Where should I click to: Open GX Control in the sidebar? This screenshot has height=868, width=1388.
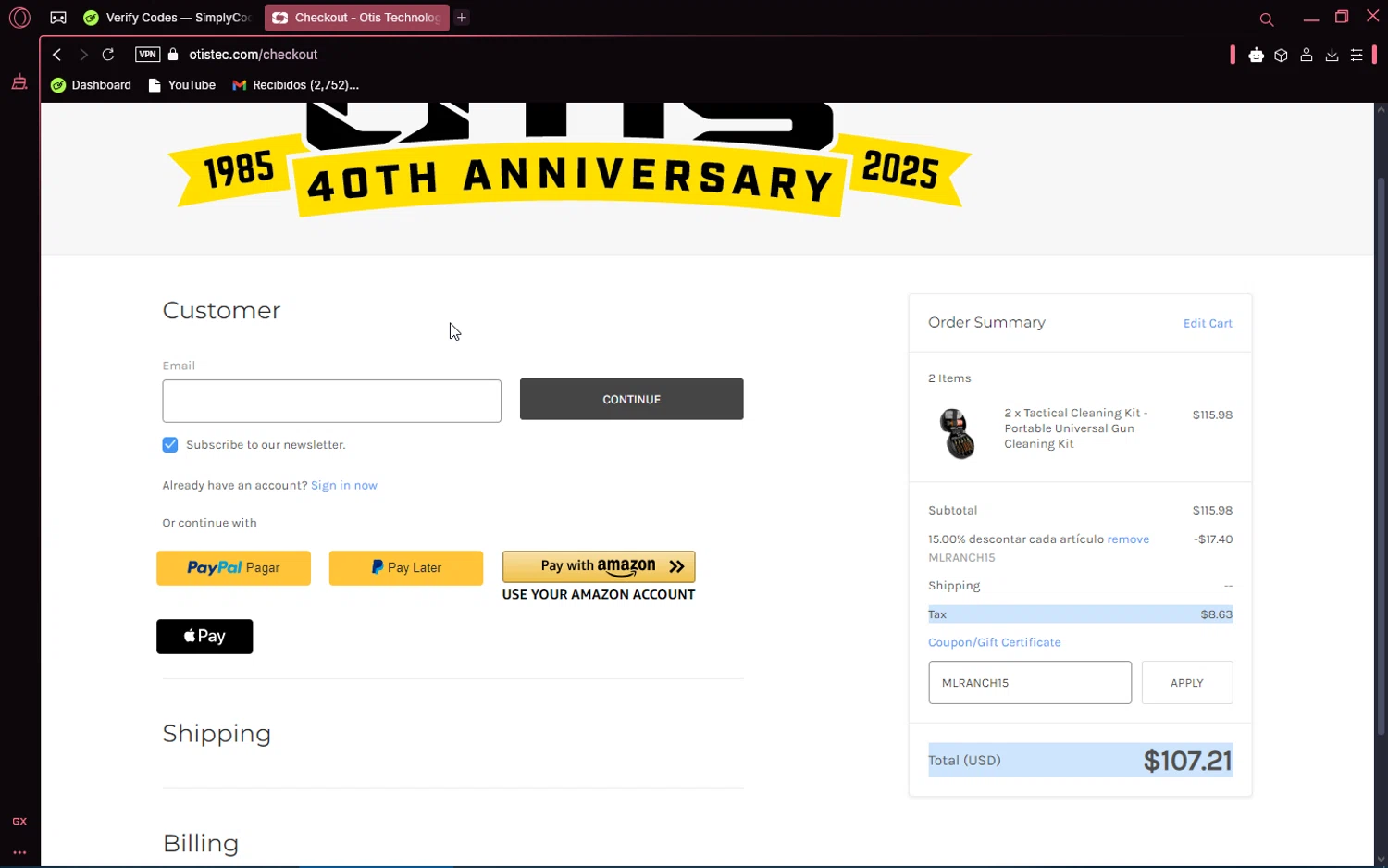point(19,822)
